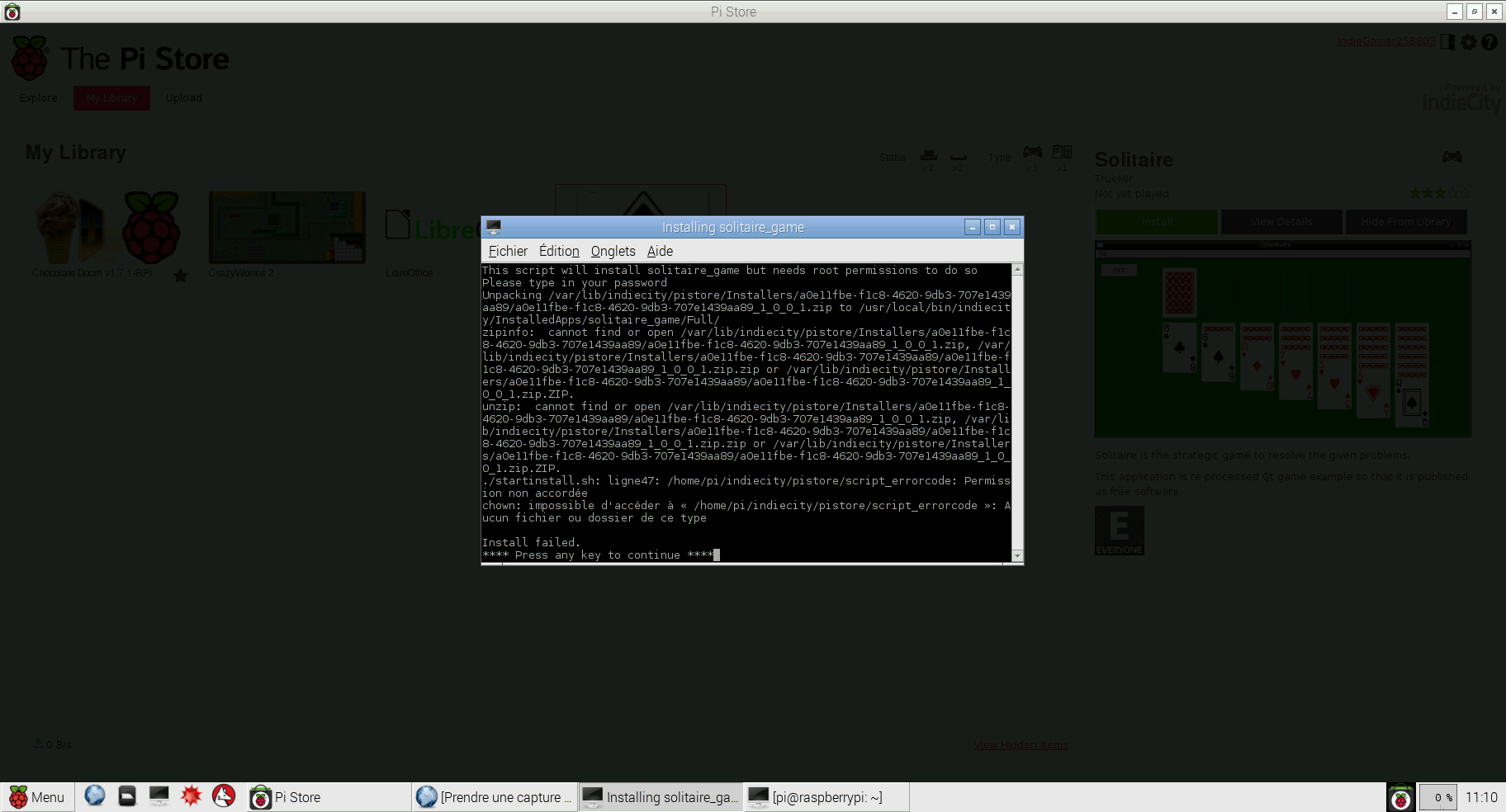Click the taskbar clock showing 11:10

click(1481, 797)
